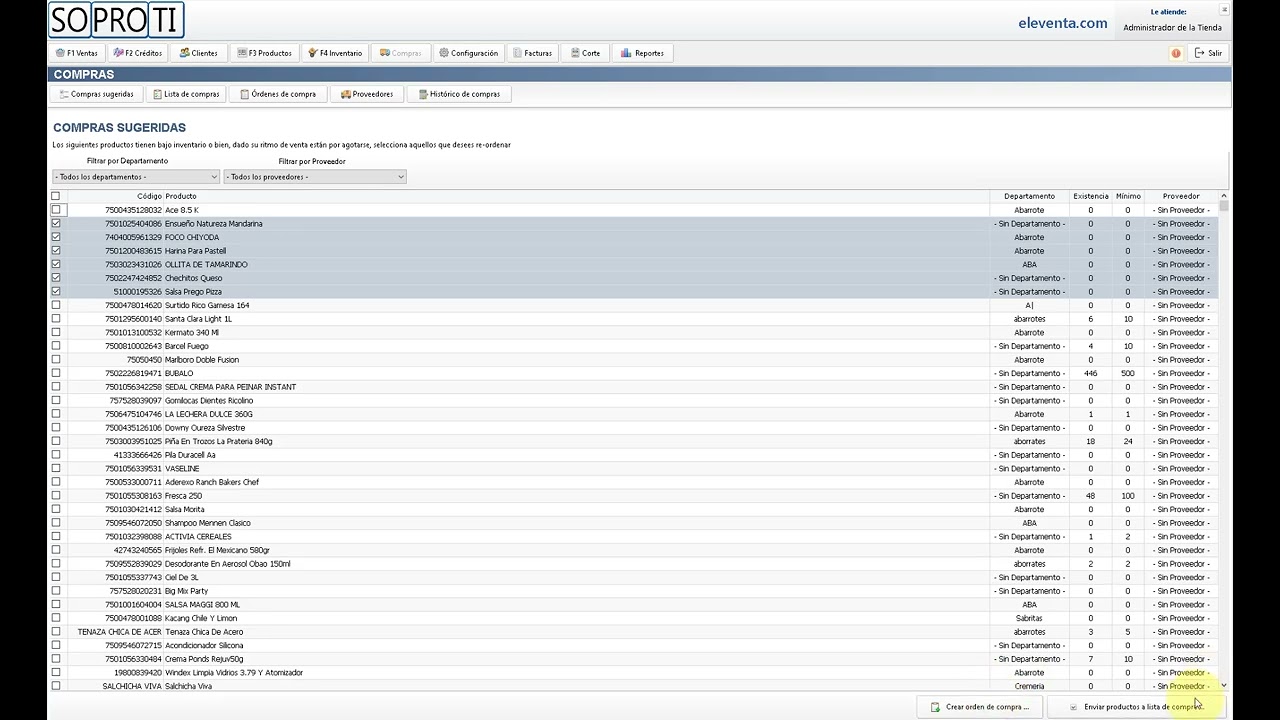Screen dimensions: 1280x720
Task: Uncheck Harina Para Pastell
Action: click(56, 251)
